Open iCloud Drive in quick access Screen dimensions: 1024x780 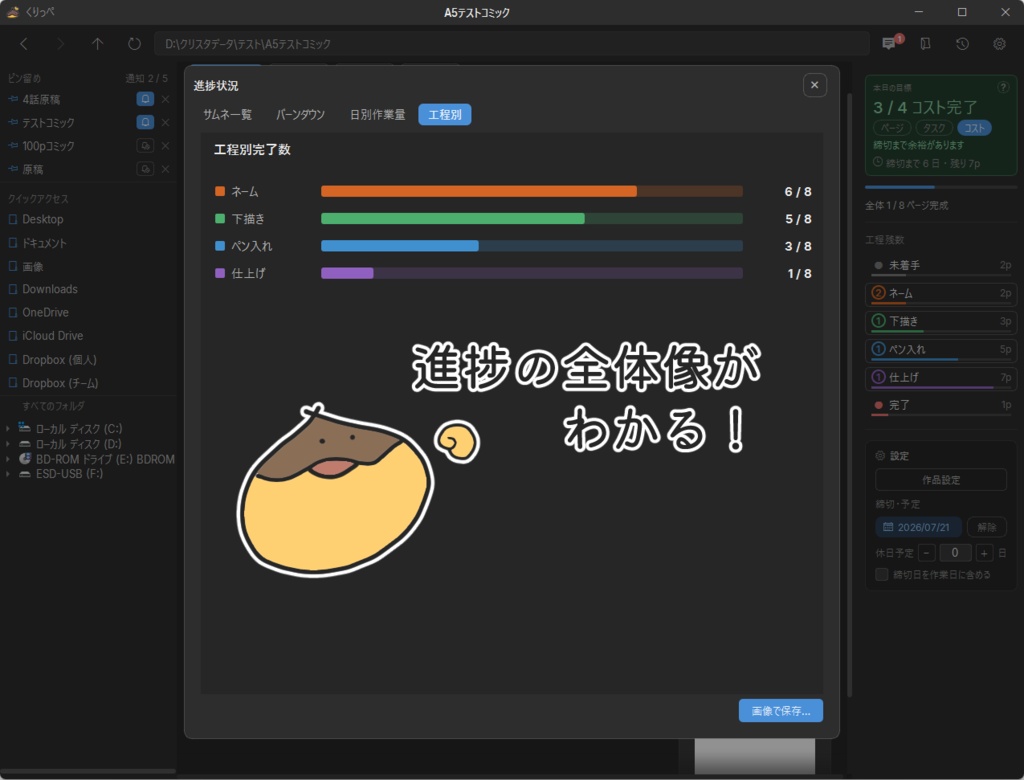tap(52, 336)
